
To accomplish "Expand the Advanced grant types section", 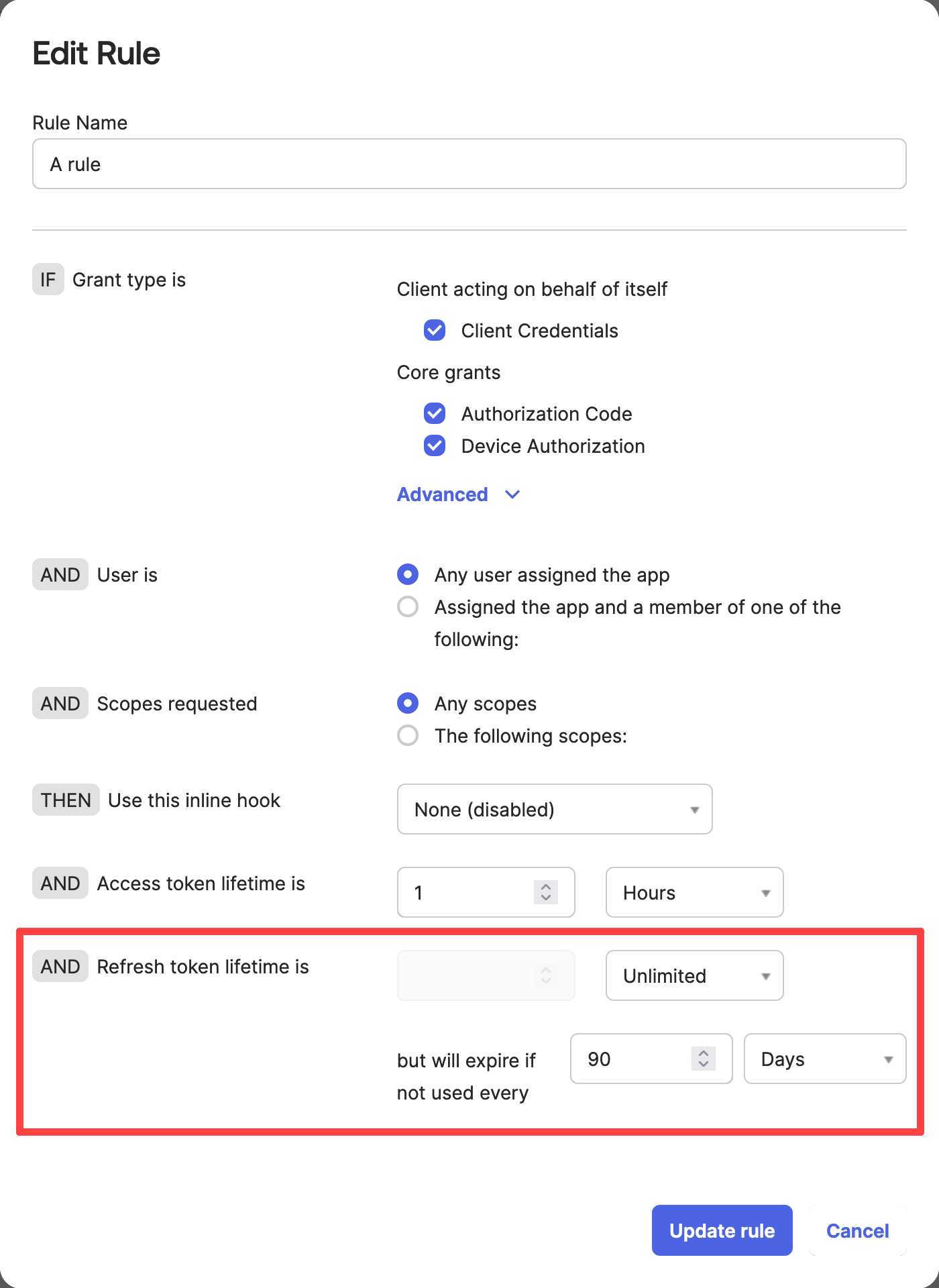I will (x=458, y=494).
